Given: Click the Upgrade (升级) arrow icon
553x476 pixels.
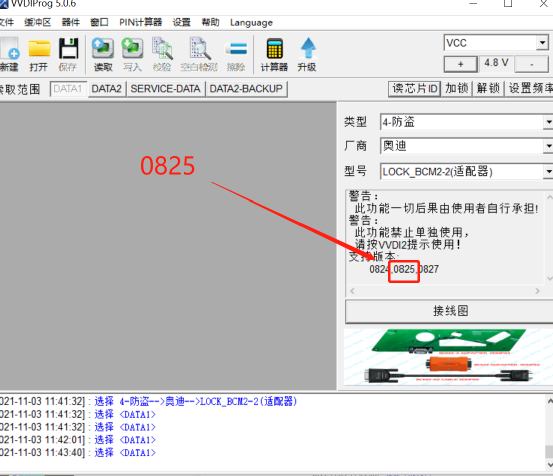Looking at the screenshot, I should point(308,54).
